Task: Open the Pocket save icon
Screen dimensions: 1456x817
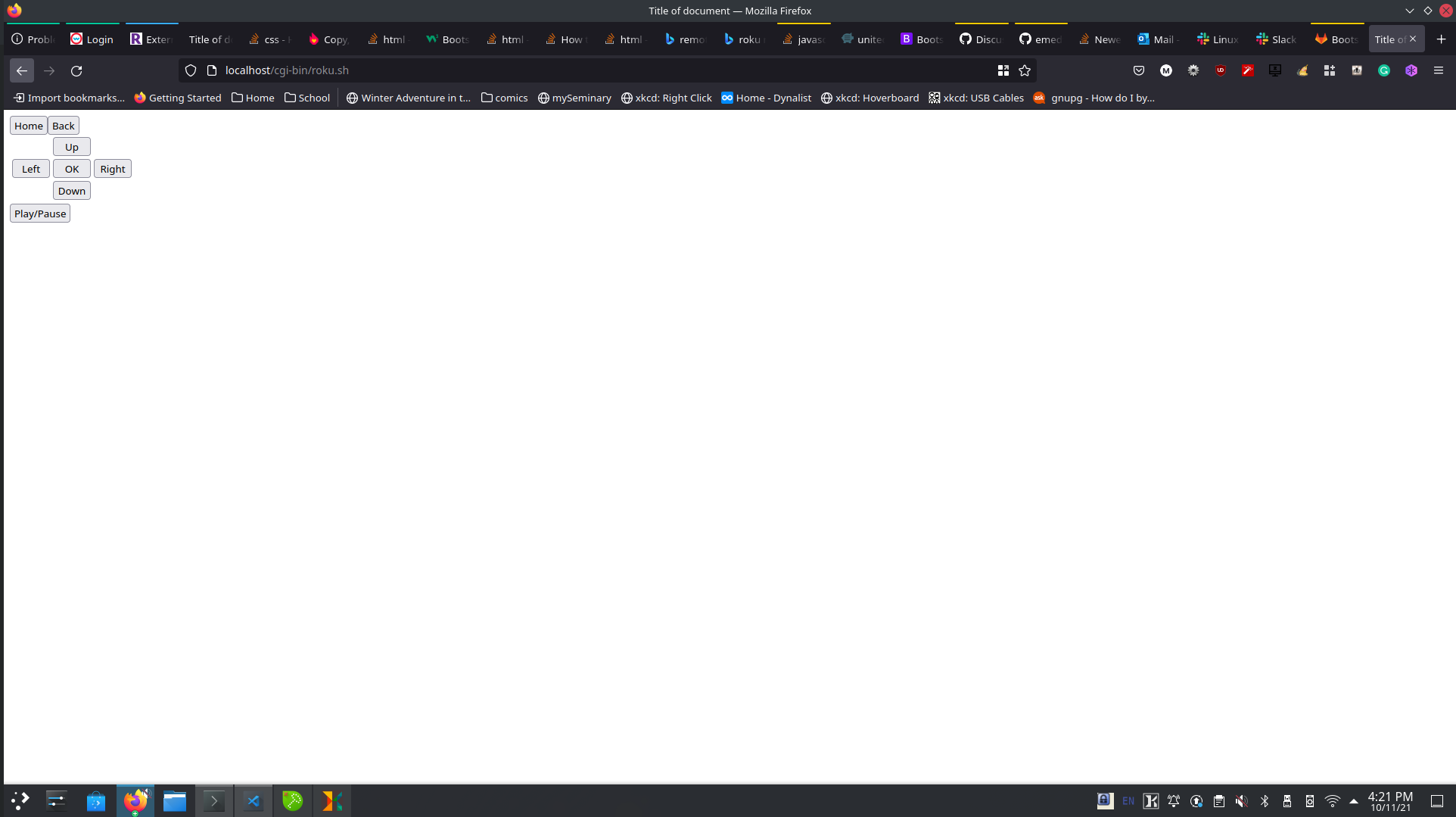Action: pyautogui.click(x=1139, y=70)
